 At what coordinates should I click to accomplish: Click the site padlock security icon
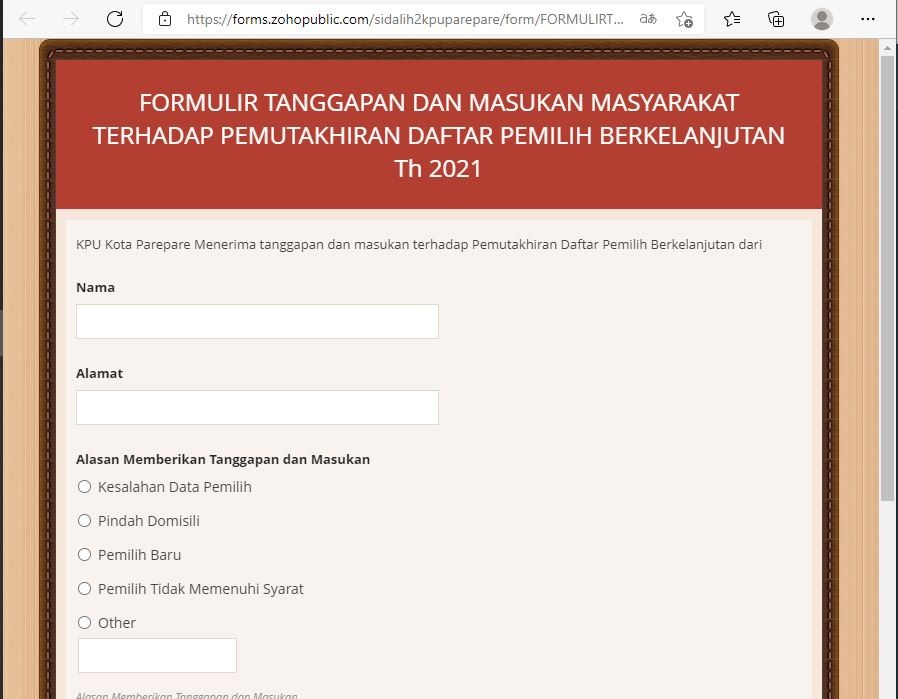pyautogui.click(x=165, y=19)
